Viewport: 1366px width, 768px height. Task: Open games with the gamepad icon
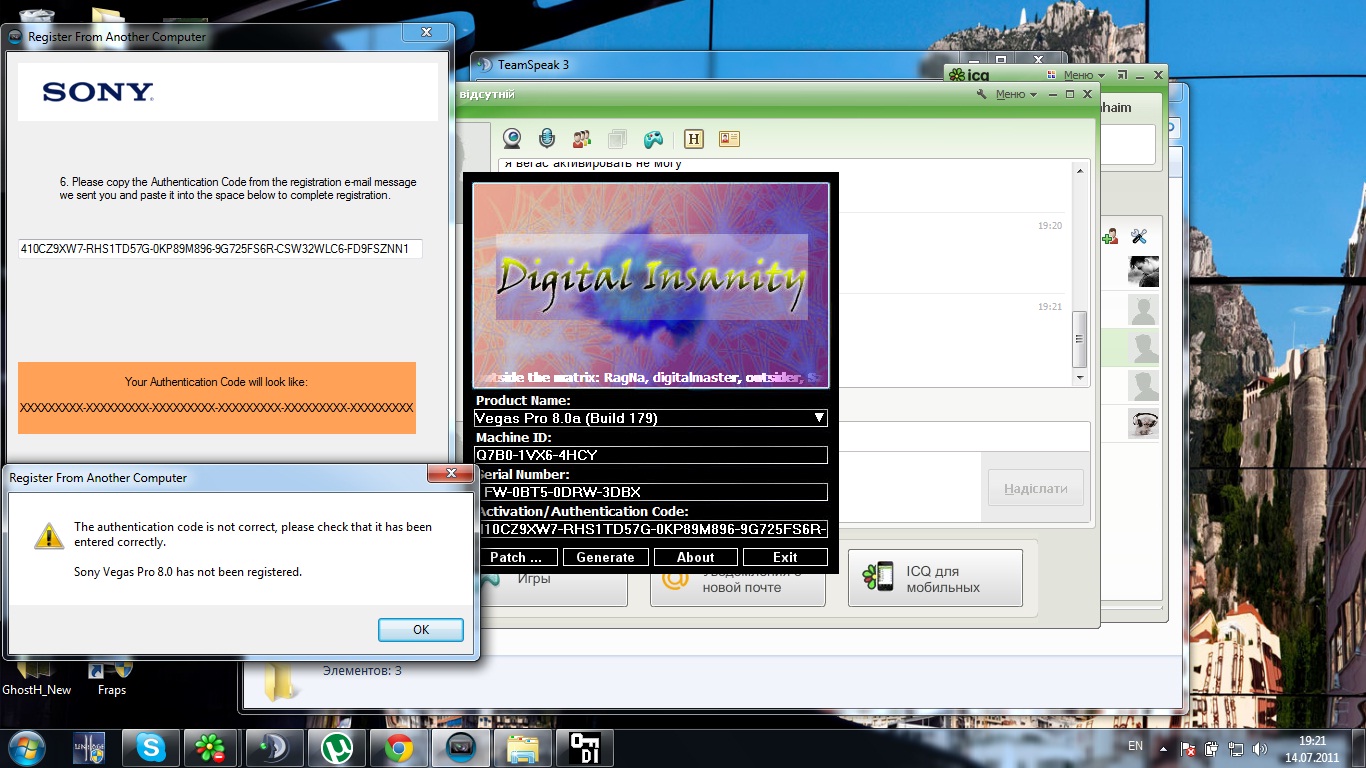click(x=652, y=138)
